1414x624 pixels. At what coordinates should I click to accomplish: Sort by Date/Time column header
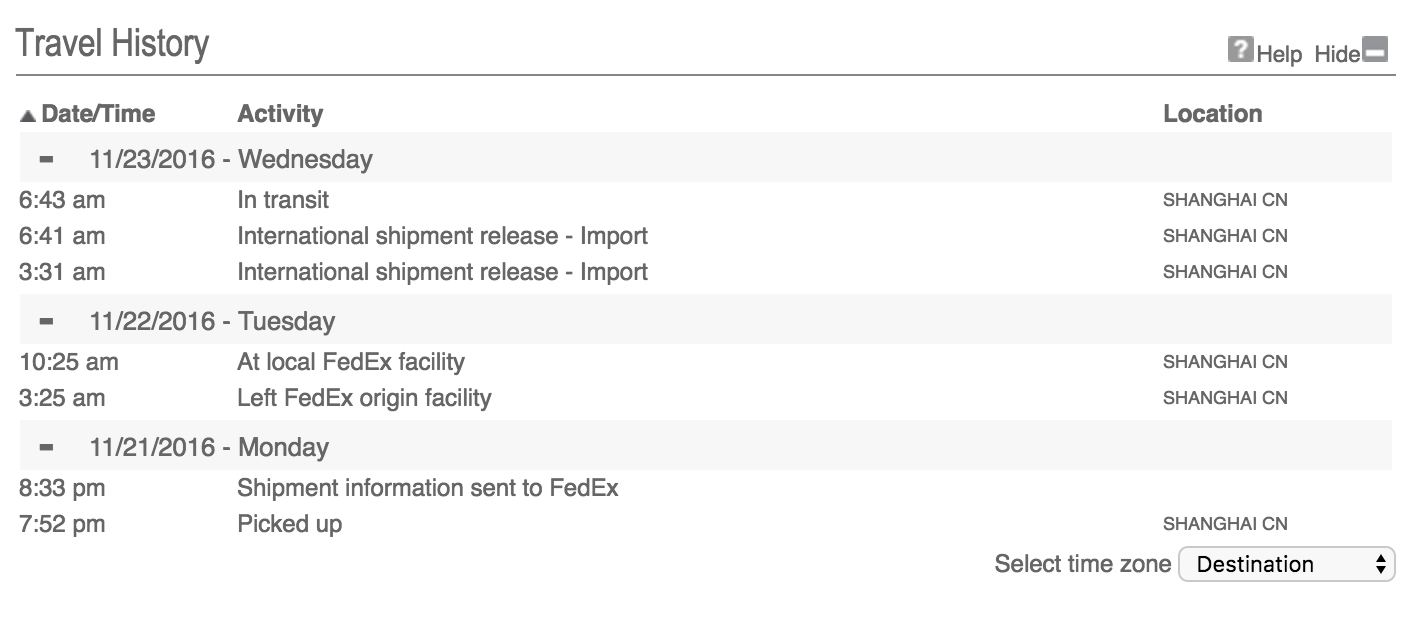98,114
